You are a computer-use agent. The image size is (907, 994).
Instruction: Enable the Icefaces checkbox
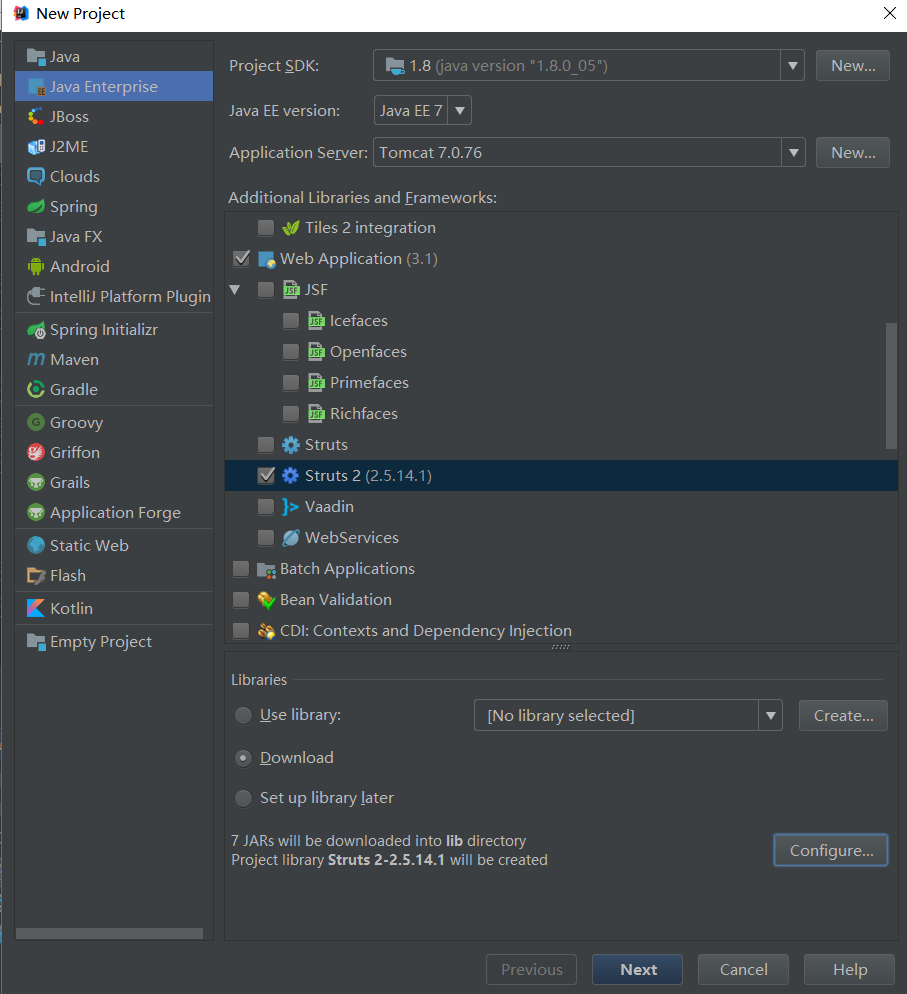tap(291, 321)
